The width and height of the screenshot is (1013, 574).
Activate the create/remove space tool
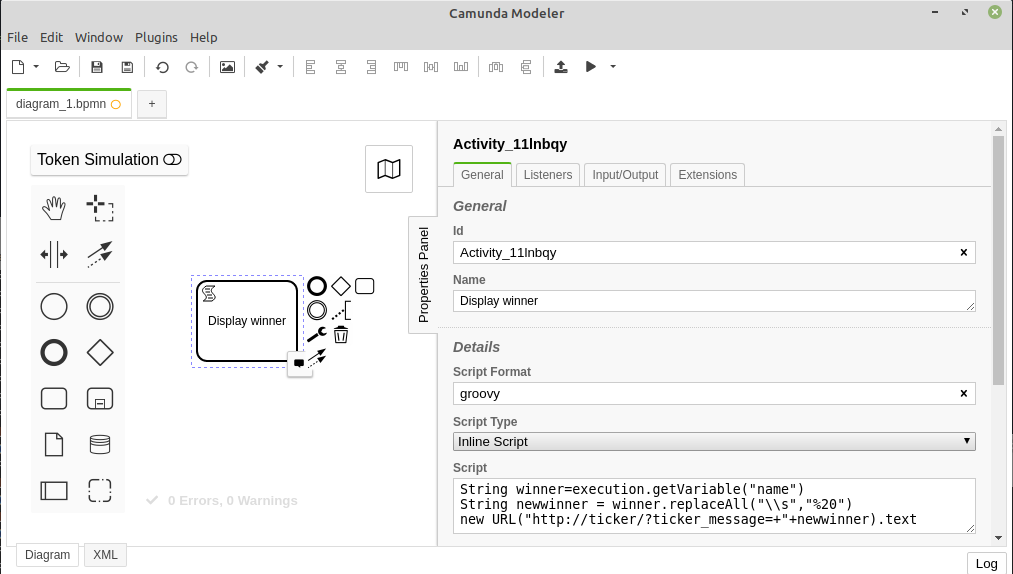tap(54, 254)
